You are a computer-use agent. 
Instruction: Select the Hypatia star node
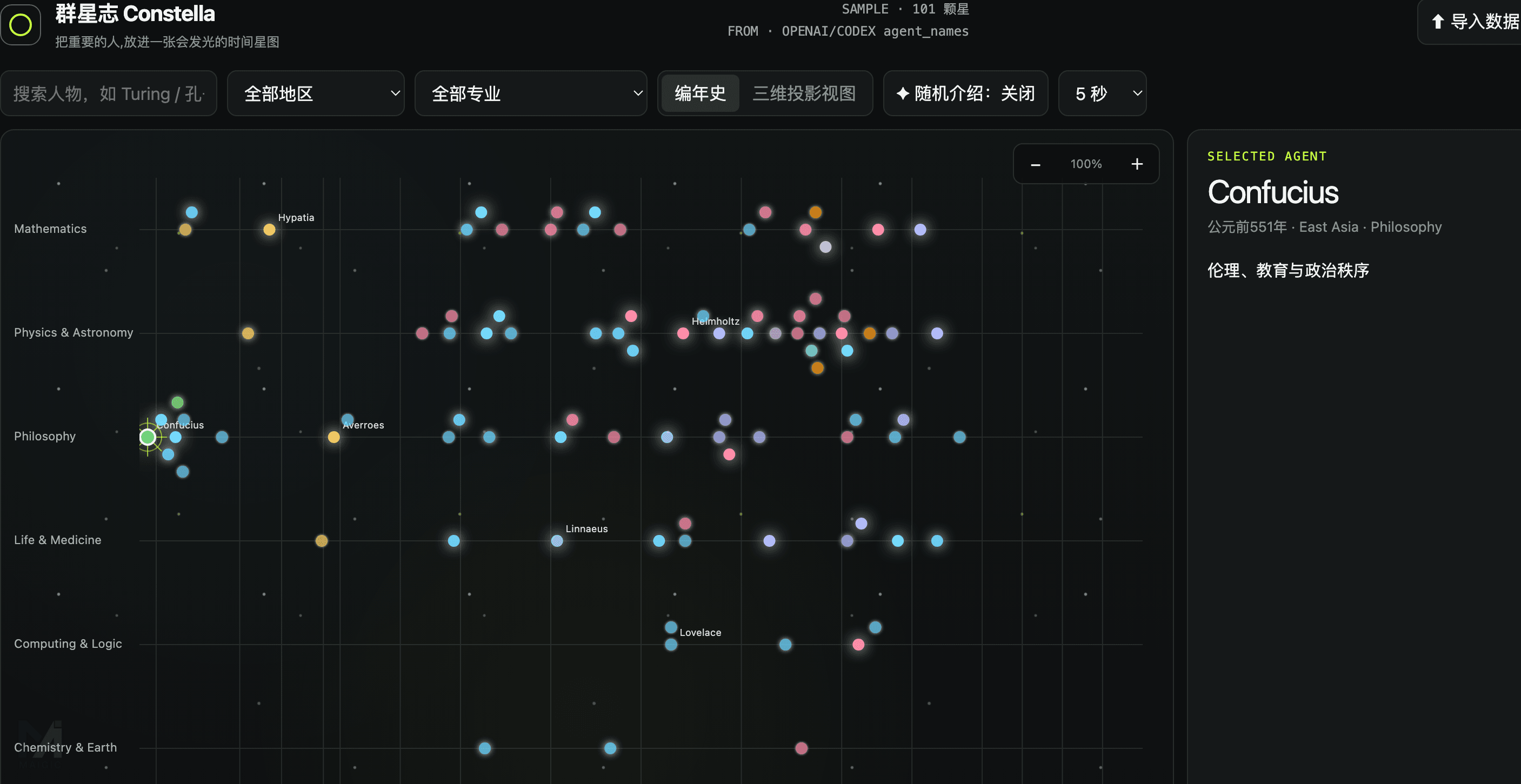[x=269, y=230]
